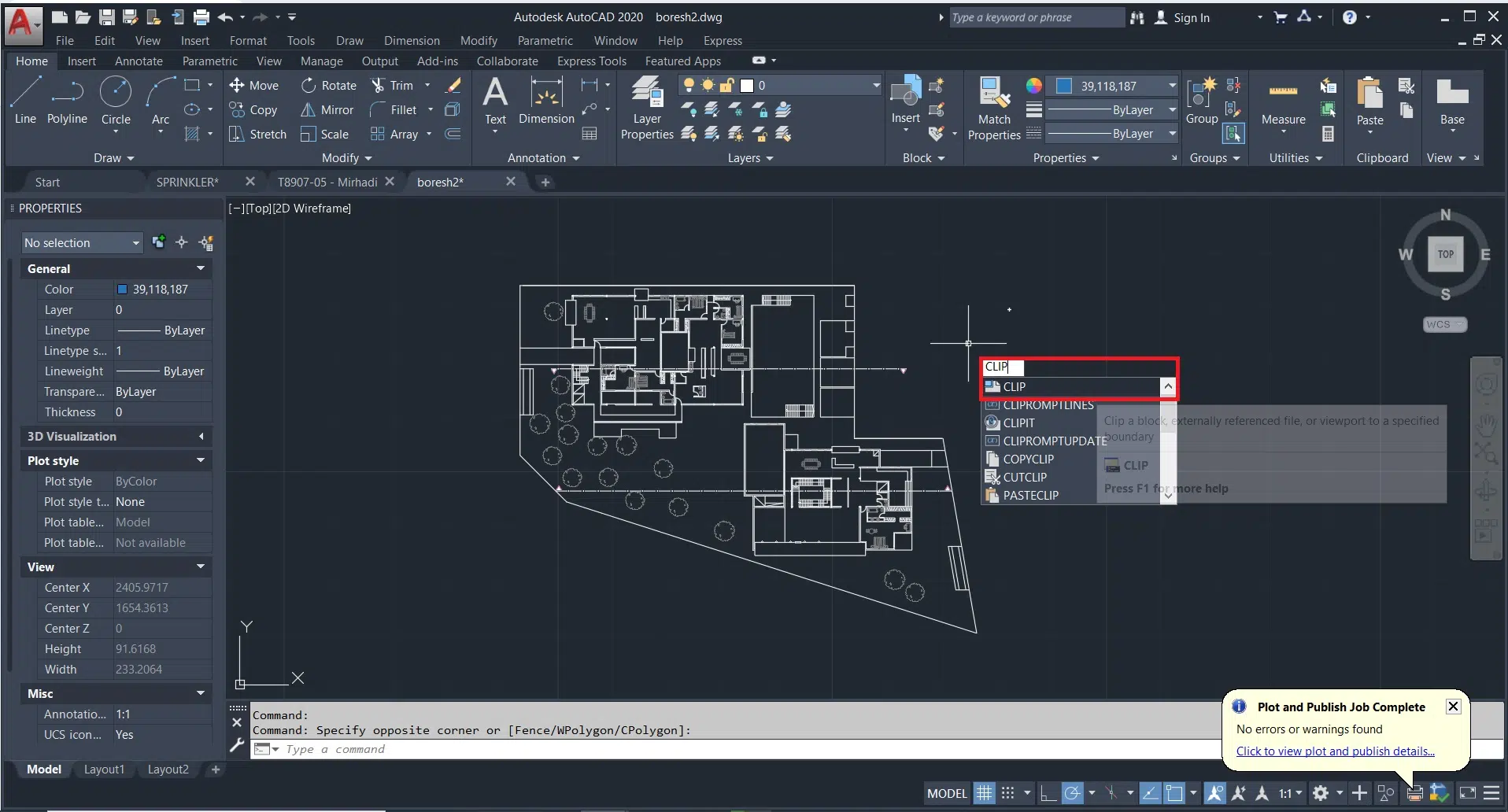The height and width of the screenshot is (812, 1508).
Task: Click the Rotate tool icon
Action: pos(309,85)
